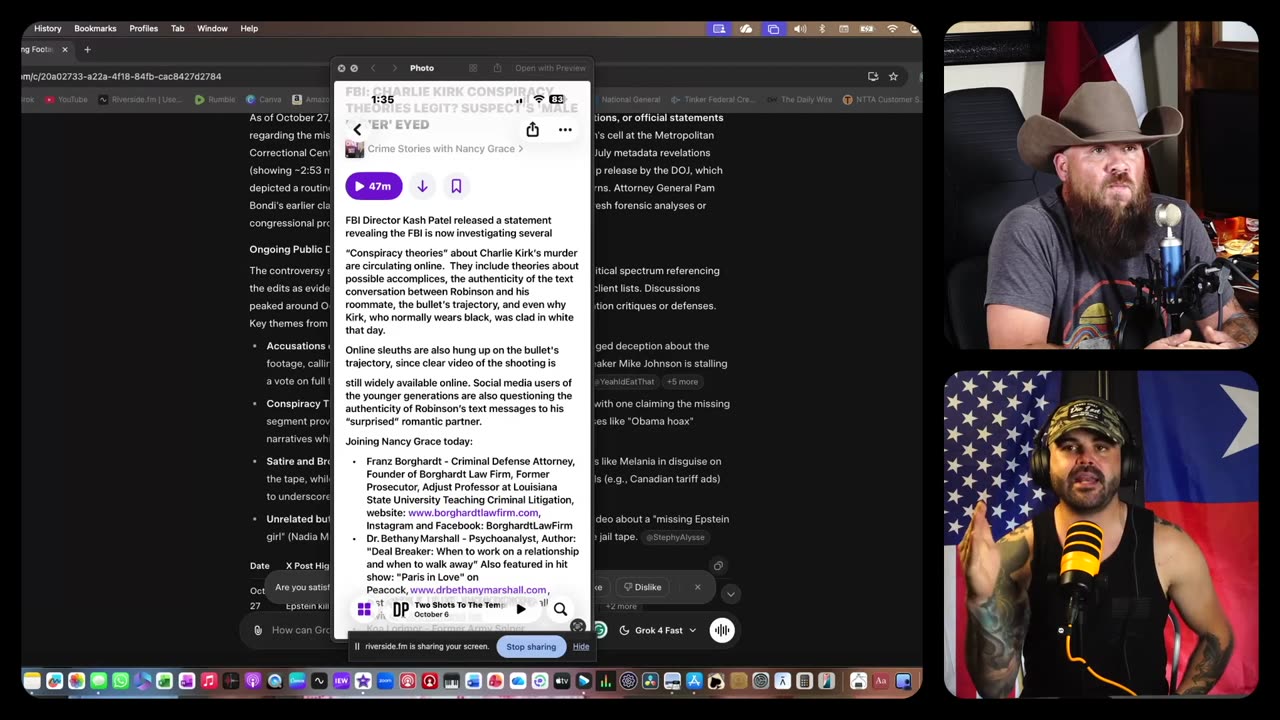1280x720 pixels.
Task: Visit the www.drbethanymarshall.com link
Action: tap(478, 590)
